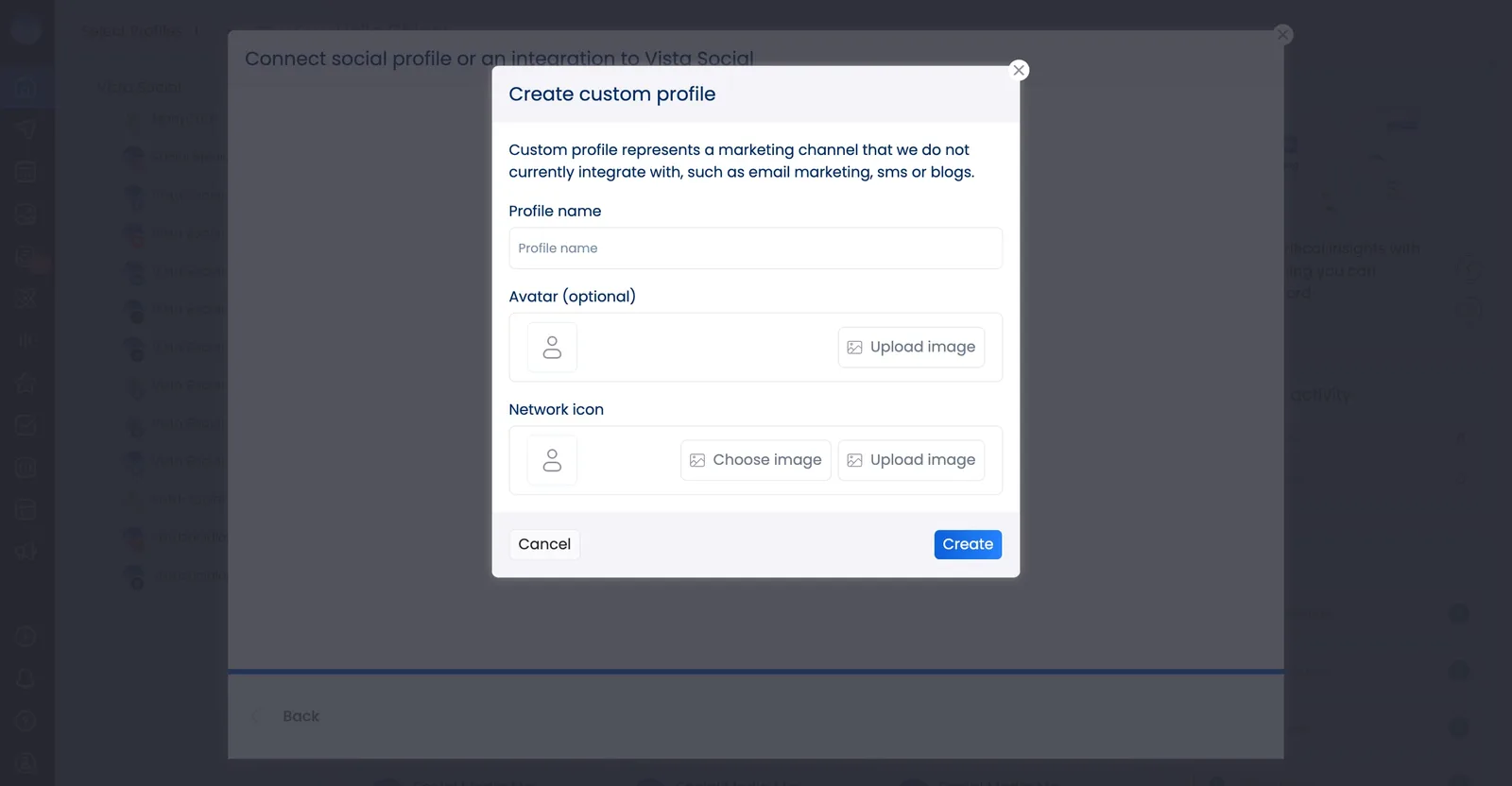Open the Home icon in left sidebar
Image resolution: width=1512 pixels, height=786 pixels.
click(x=26, y=90)
